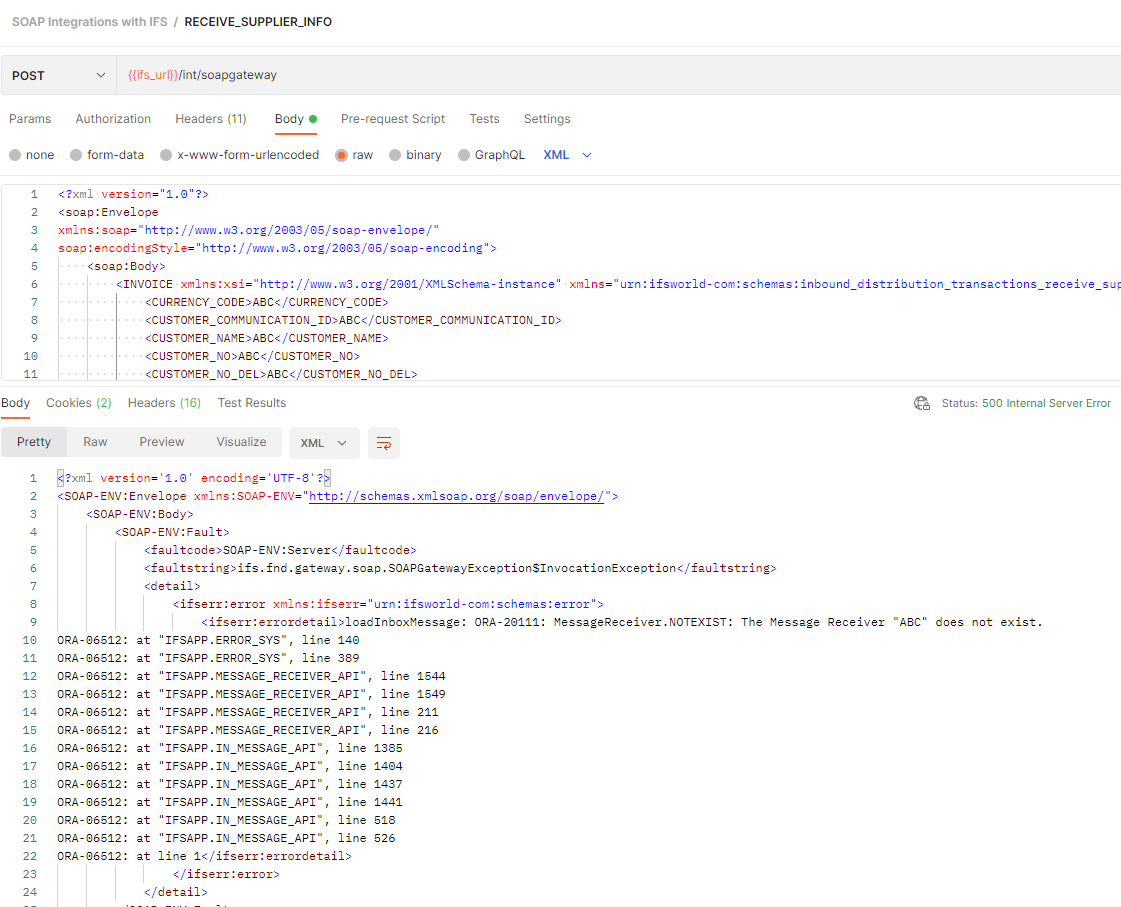Open the Params tab
Image resolution: width=1121 pixels, height=907 pixels.
pos(30,119)
